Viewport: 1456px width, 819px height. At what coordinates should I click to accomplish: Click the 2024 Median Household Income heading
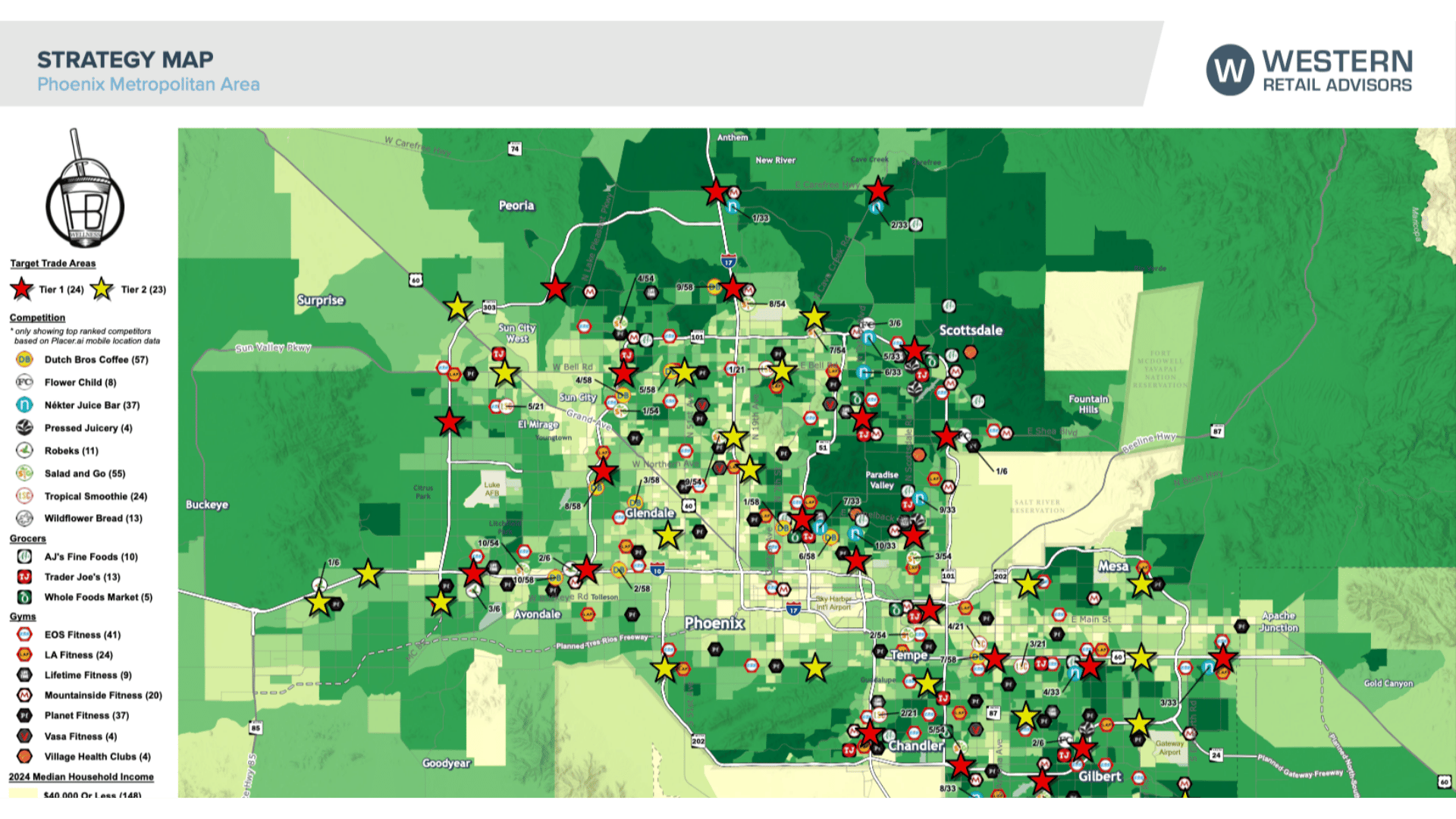[x=81, y=777]
